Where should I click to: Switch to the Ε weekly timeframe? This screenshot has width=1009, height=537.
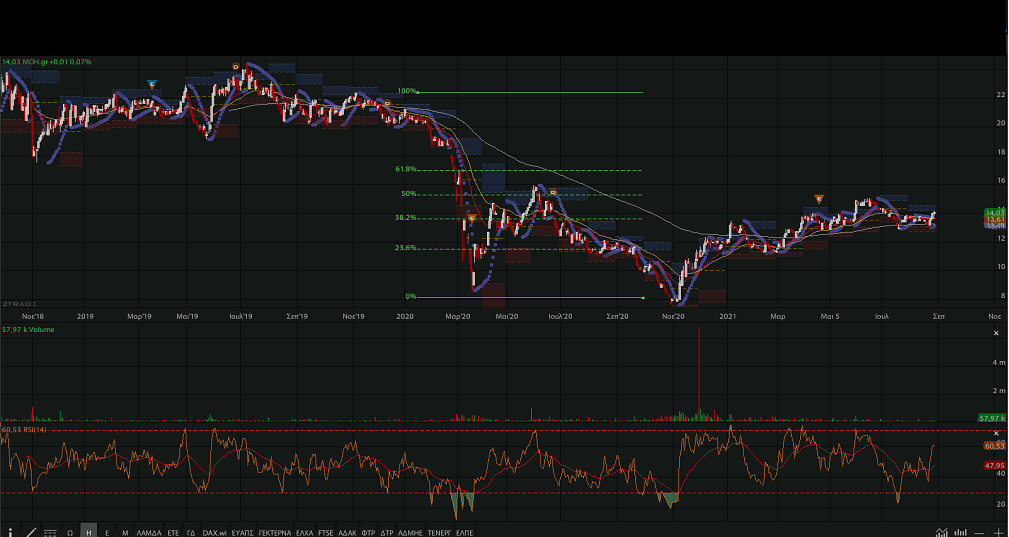tap(107, 532)
